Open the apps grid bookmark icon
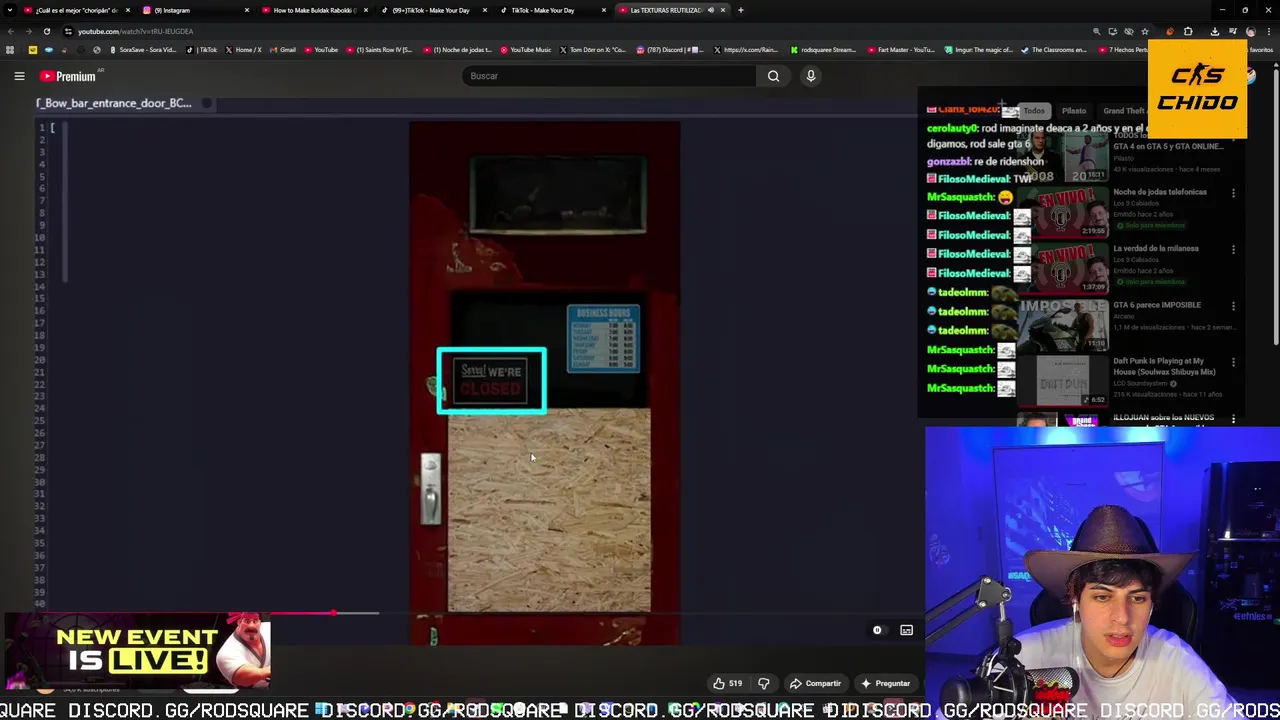1280x720 pixels. (x=10, y=50)
